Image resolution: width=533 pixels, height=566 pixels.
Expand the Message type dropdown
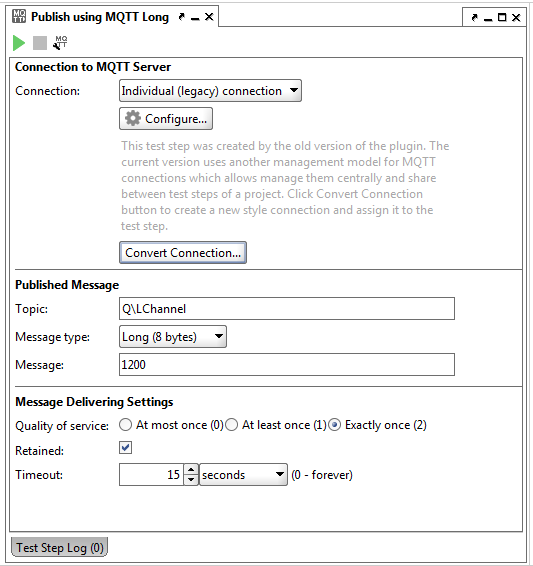coord(173,336)
